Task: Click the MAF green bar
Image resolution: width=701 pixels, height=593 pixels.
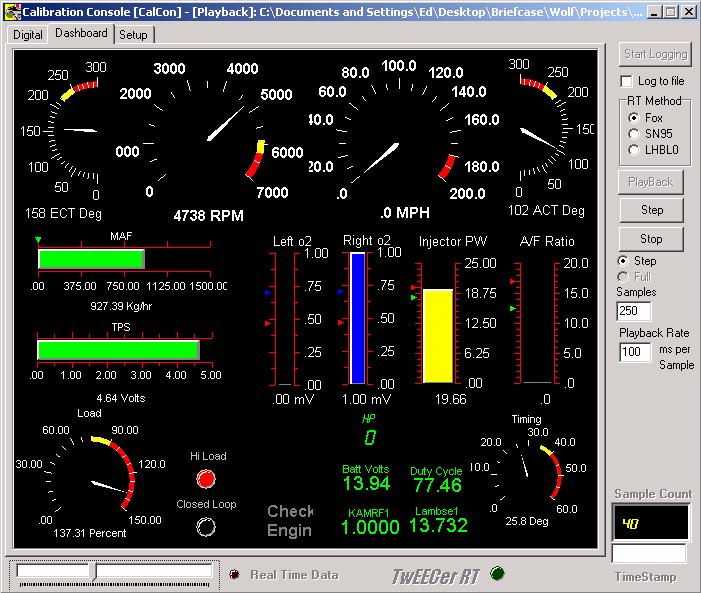Action: (91, 259)
